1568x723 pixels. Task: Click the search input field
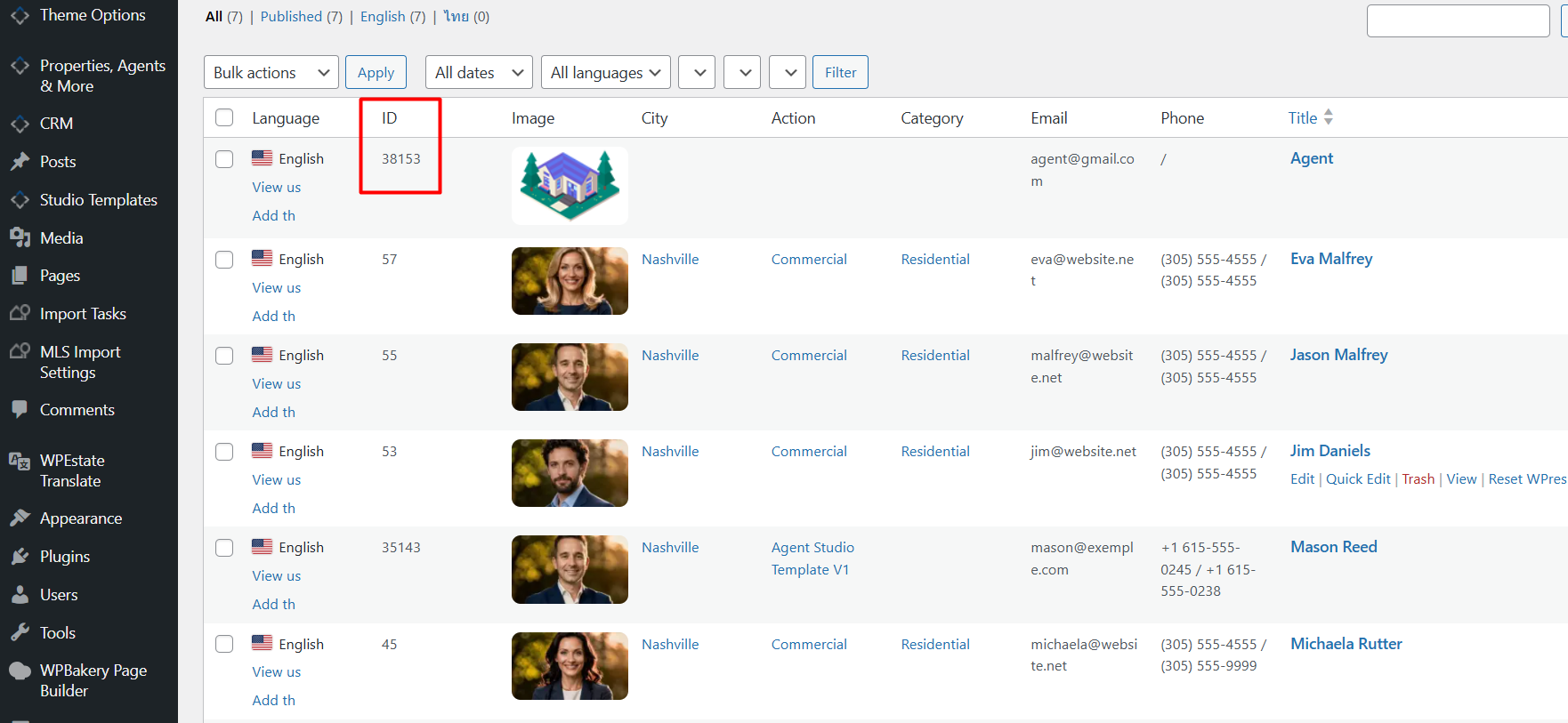[x=1458, y=20]
